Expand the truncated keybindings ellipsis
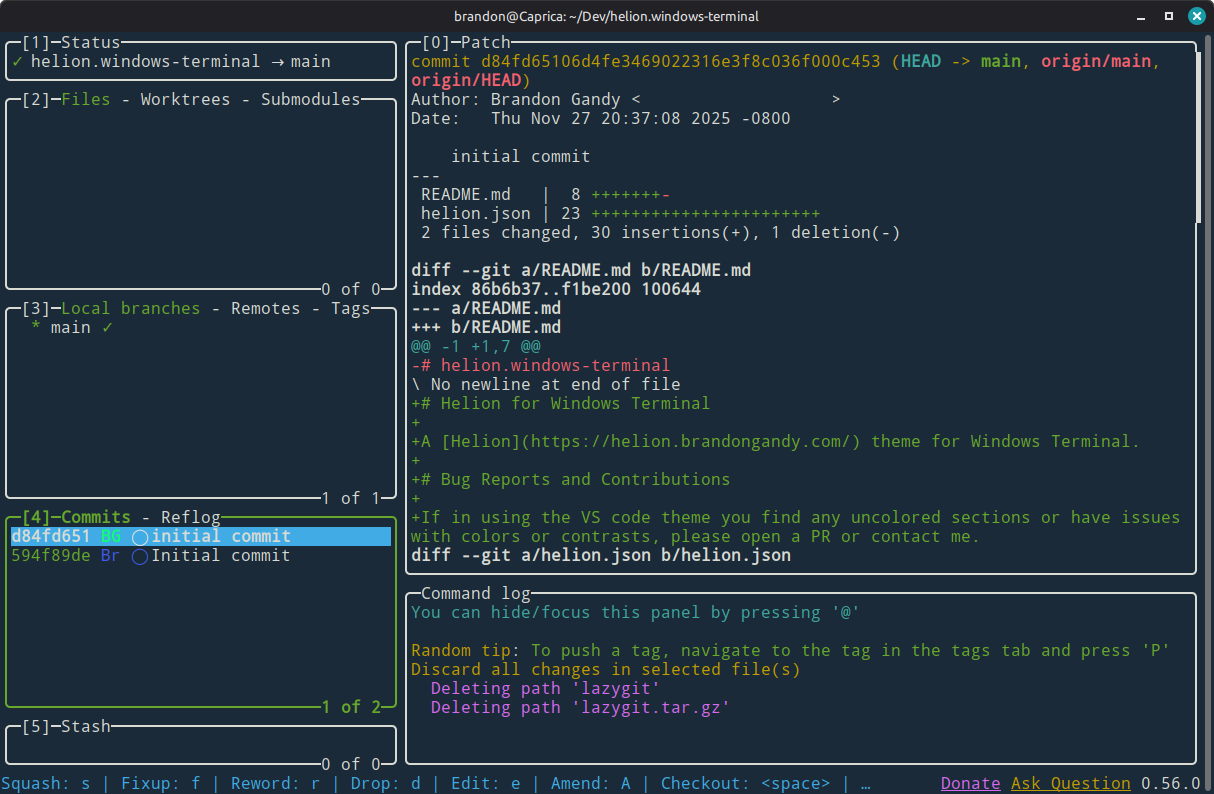This screenshot has height=794, width=1214. [865, 783]
